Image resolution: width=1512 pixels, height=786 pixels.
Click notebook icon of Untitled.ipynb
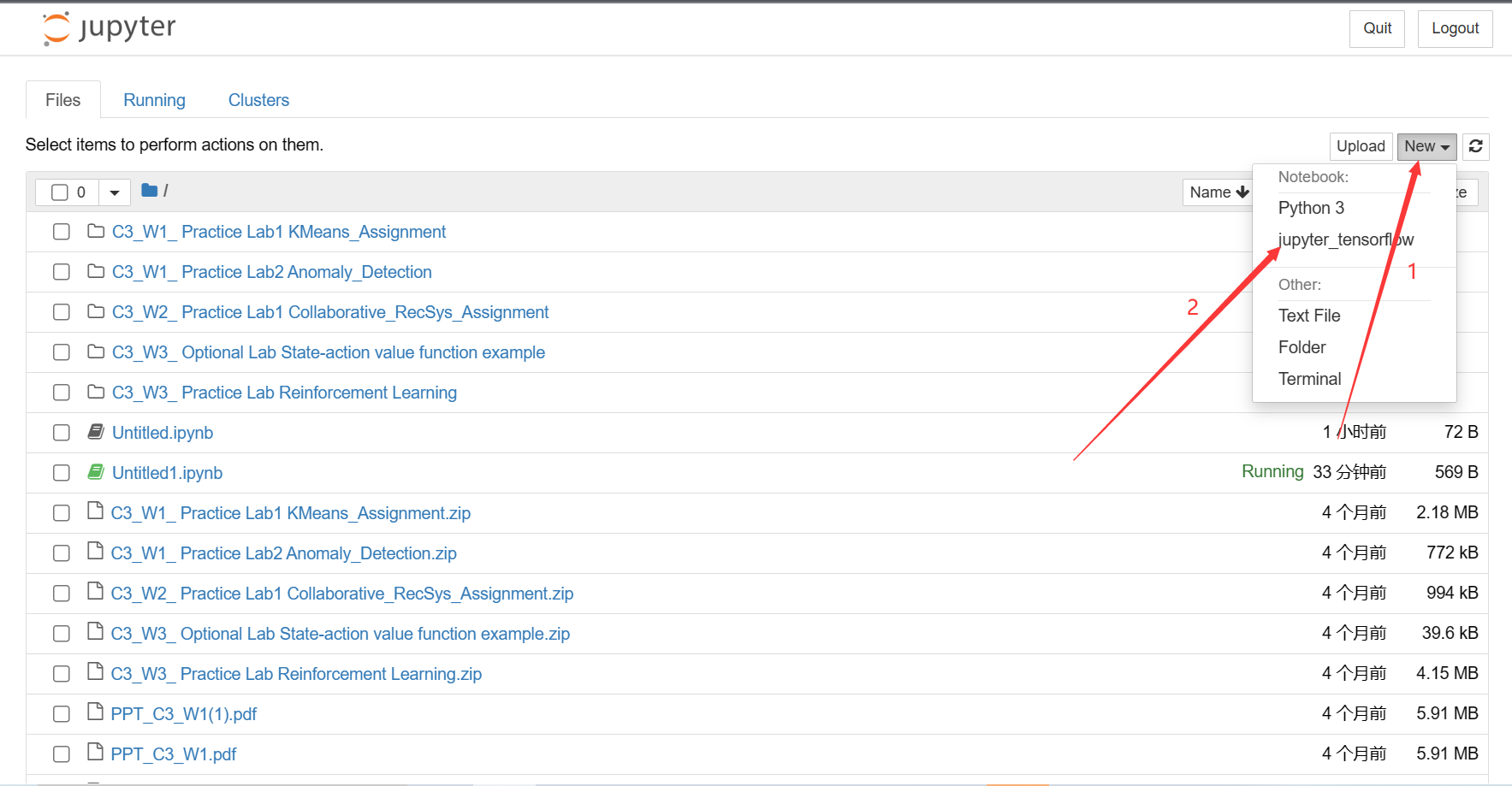point(96,432)
